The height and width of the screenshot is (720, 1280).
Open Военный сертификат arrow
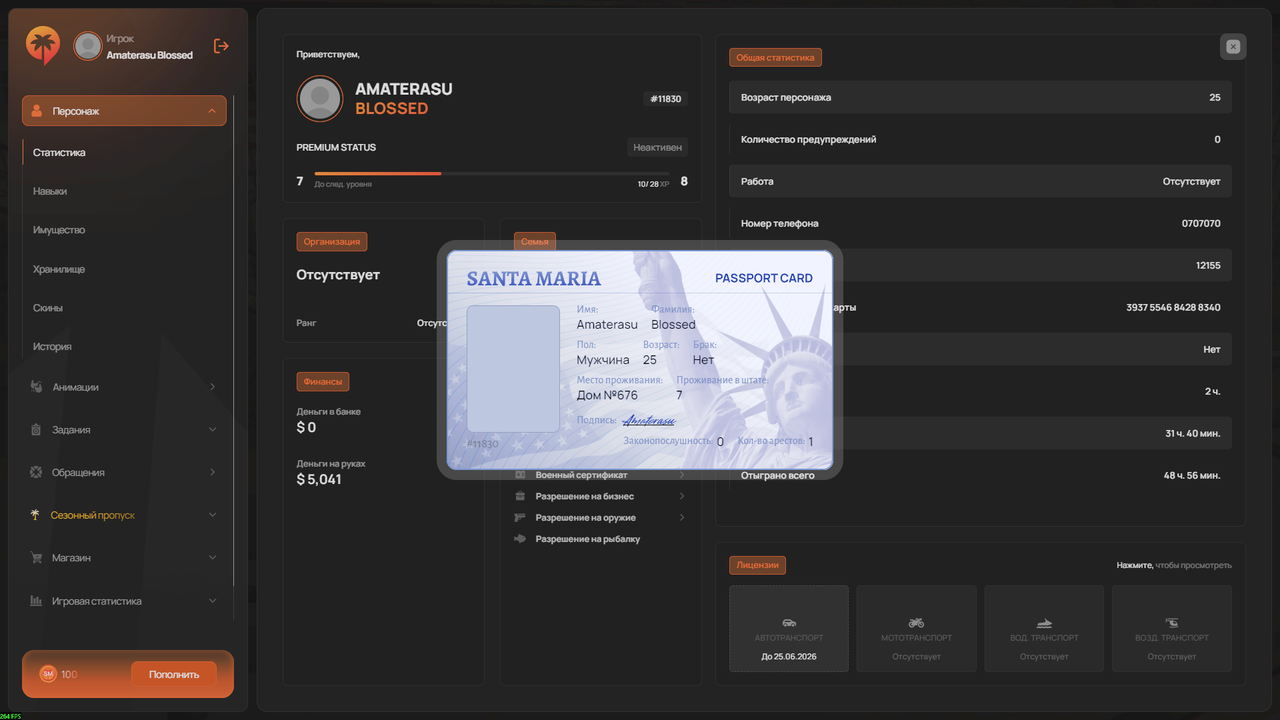[682, 475]
